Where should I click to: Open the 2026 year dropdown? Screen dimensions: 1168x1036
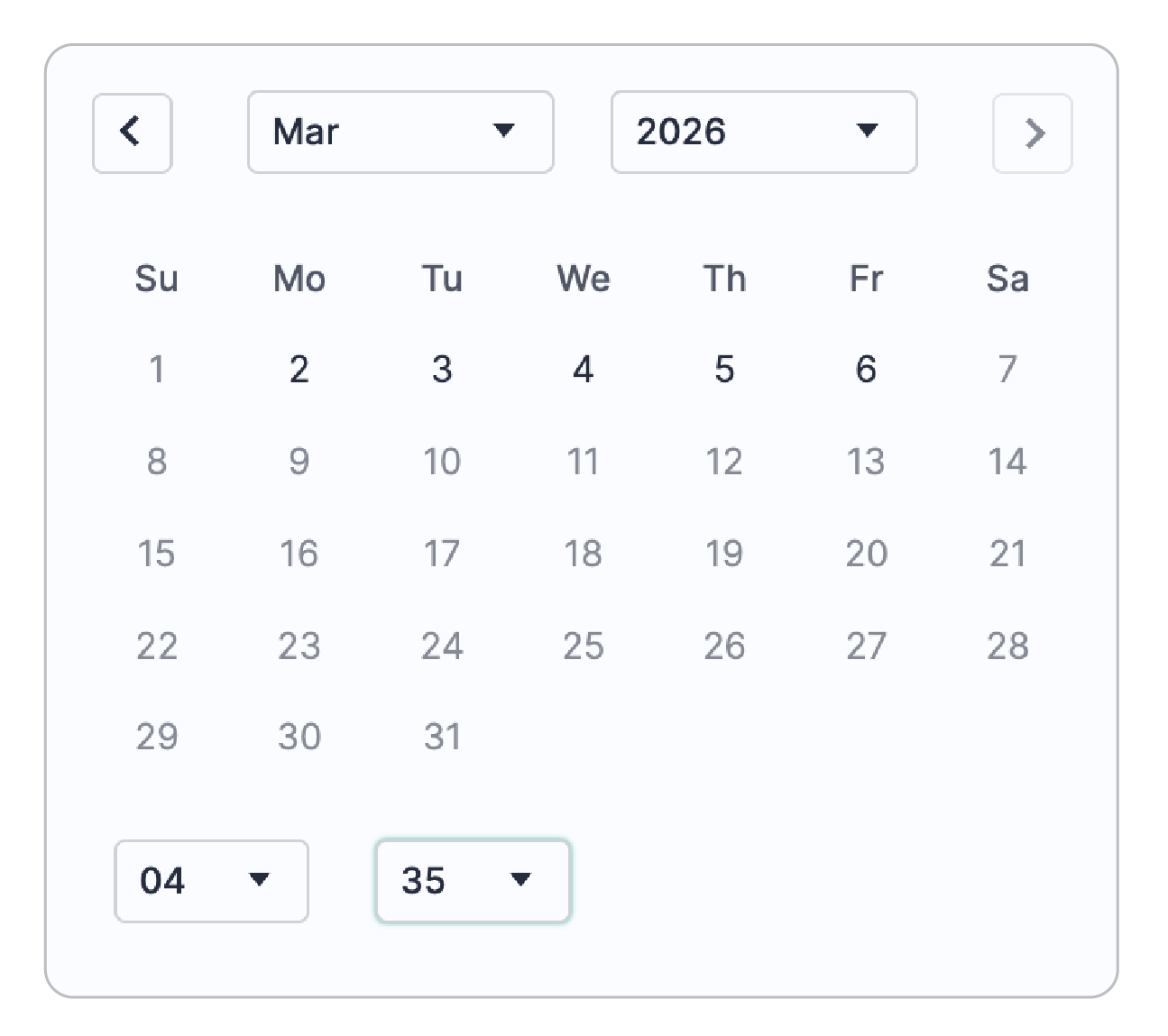coord(763,132)
